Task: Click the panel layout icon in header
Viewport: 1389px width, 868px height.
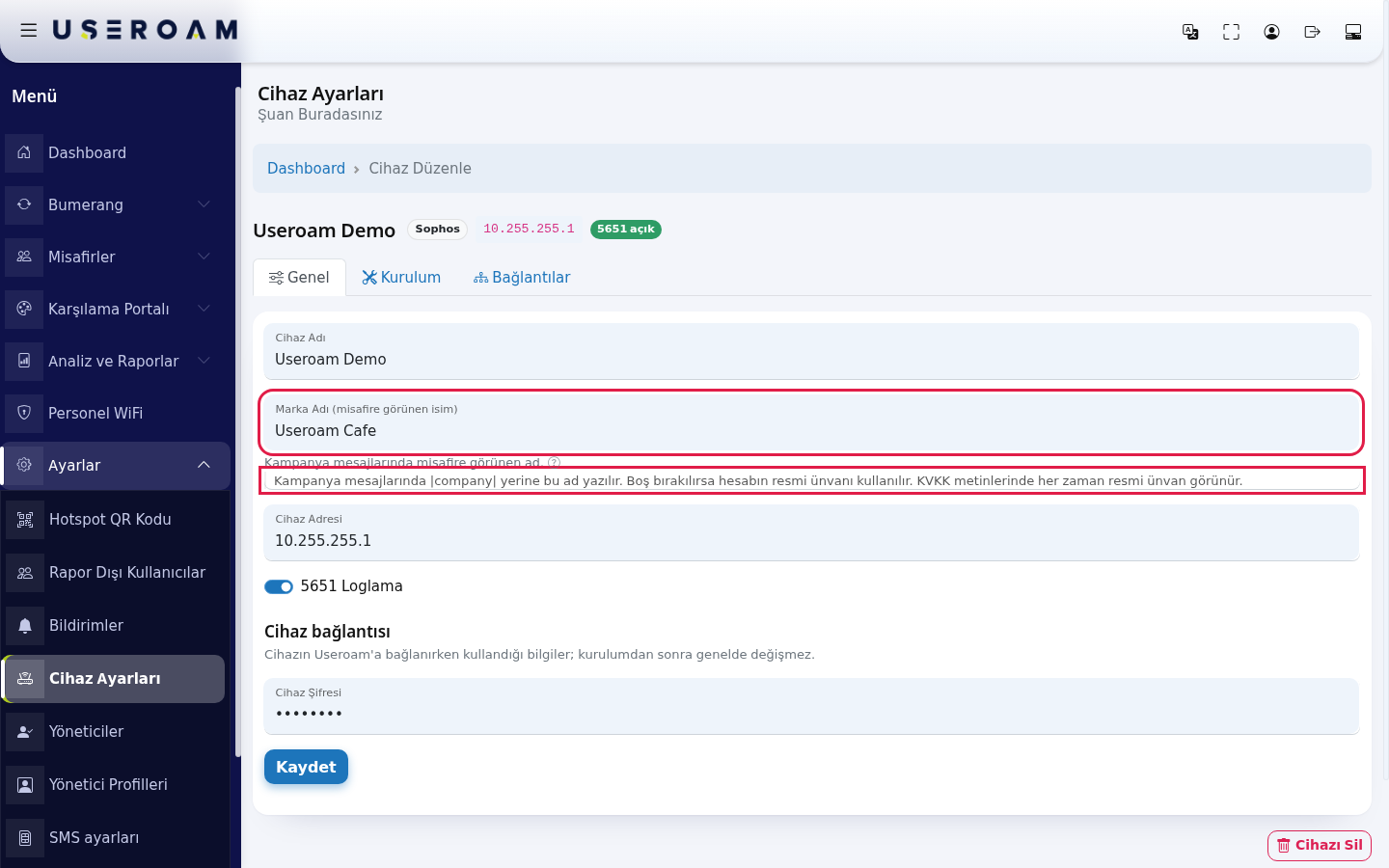Action: tap(1353, 32)
